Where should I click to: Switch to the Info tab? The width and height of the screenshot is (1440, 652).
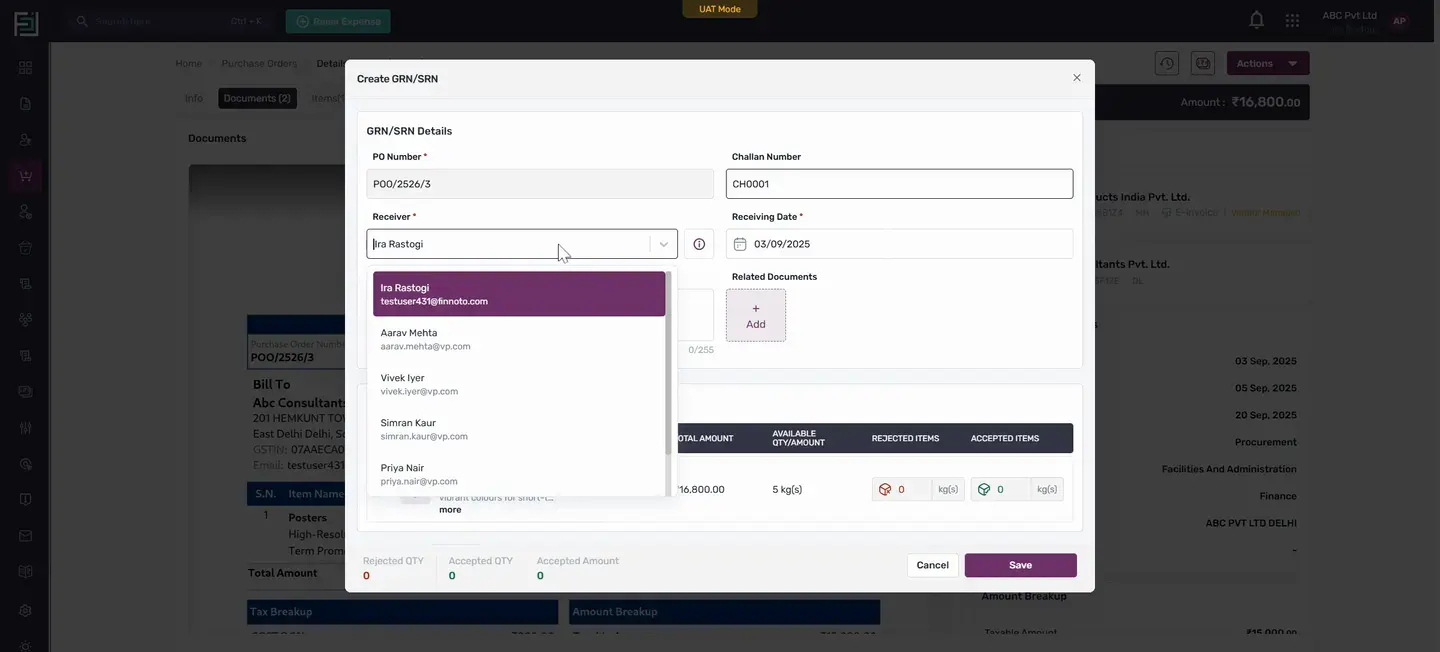(x=194, y=98)
